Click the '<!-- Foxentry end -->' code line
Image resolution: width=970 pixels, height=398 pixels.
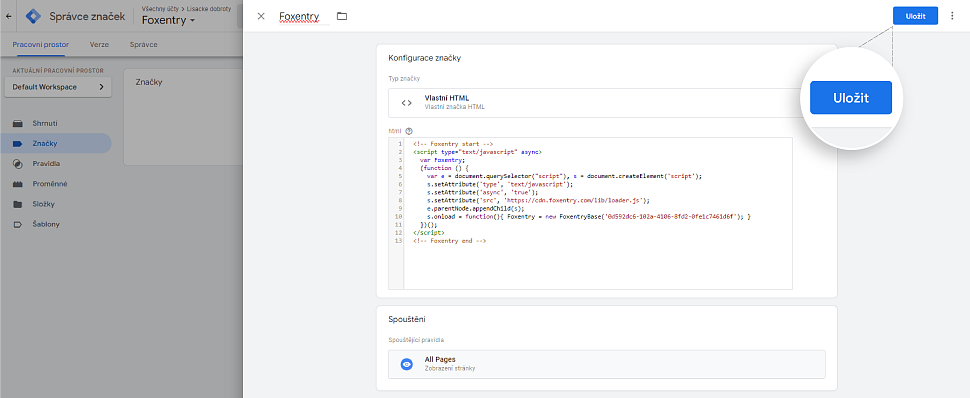[450, 241]
